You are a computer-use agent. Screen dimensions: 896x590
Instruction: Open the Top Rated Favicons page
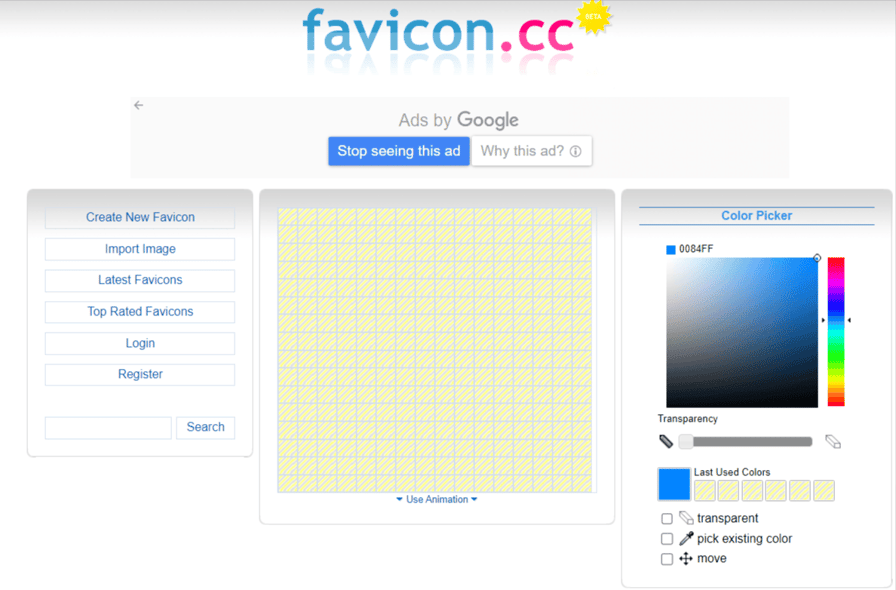point(139,311)
